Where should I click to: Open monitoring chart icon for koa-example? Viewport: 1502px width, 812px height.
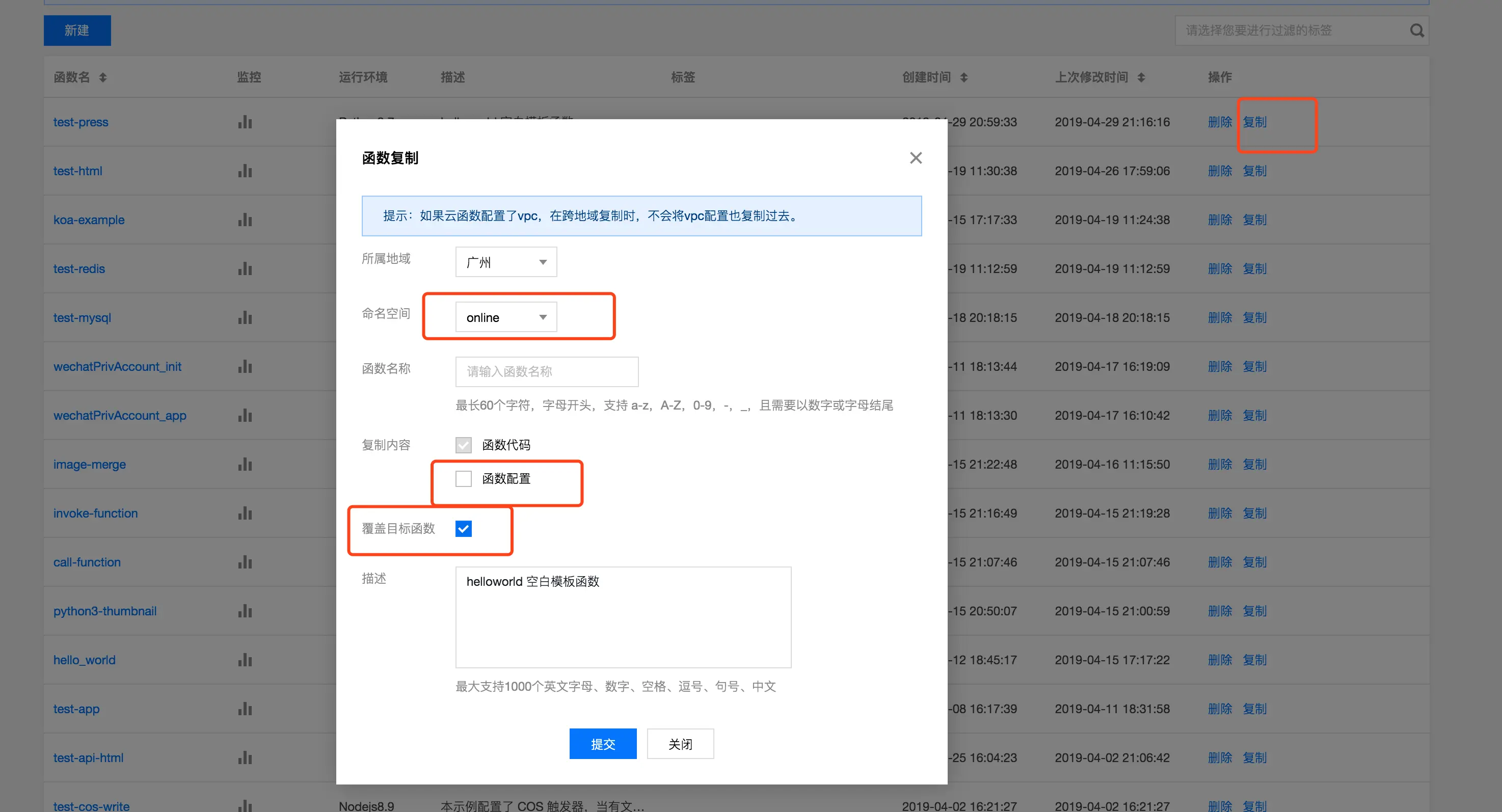pyautogui.click(x=245, y=220)
